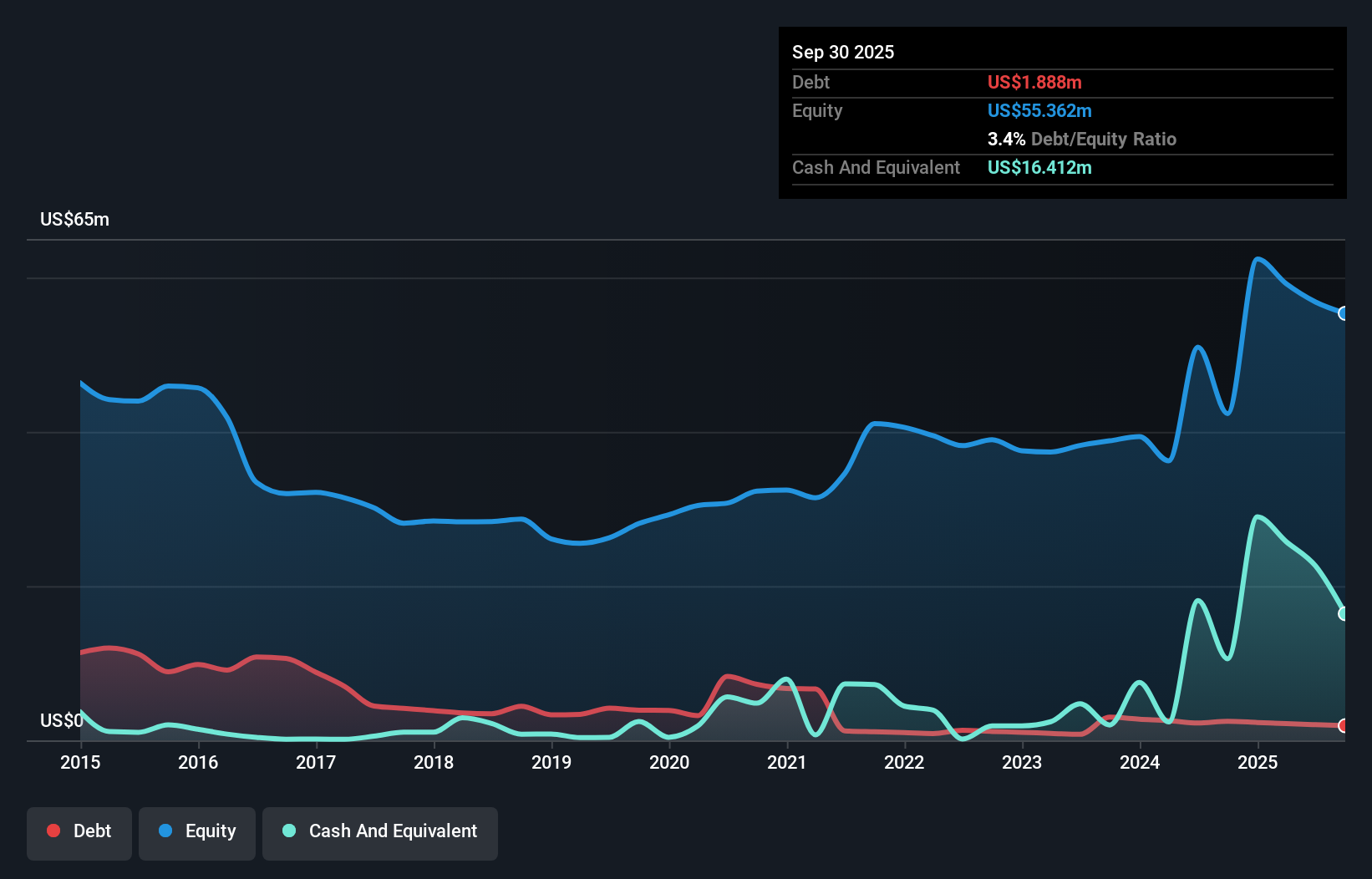The height and width of the screenshot is (879, 1372).
Task: Click the red dot inside the Debt legend chip
Action: [53, 831]
